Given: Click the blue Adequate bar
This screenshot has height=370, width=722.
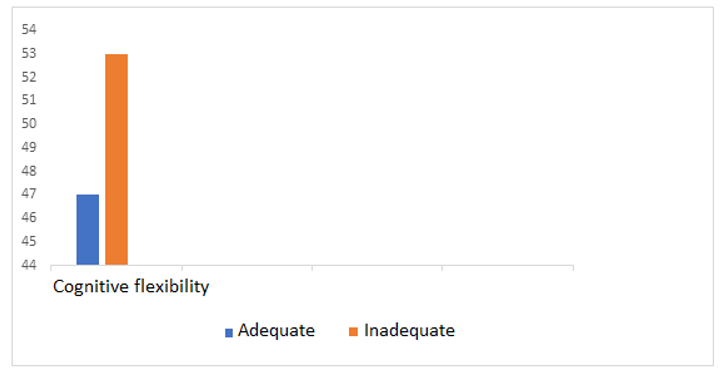Looking at the screenshot, I should tap(87, 230).
